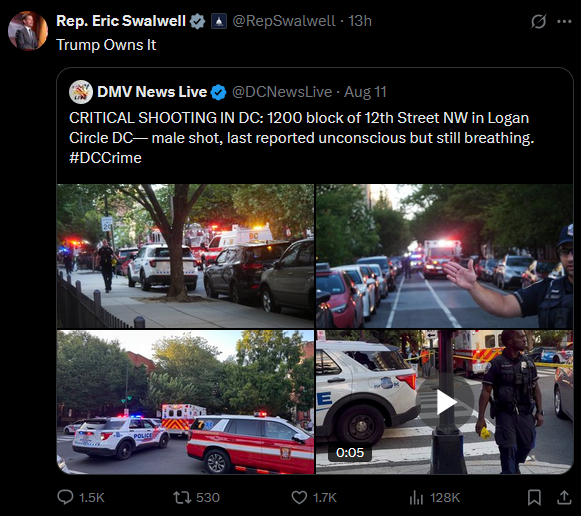The height and width of the screenshot is (516, 581).
Task: Open the @RepSwalwell handle link
Action: [x=284, y=21]
